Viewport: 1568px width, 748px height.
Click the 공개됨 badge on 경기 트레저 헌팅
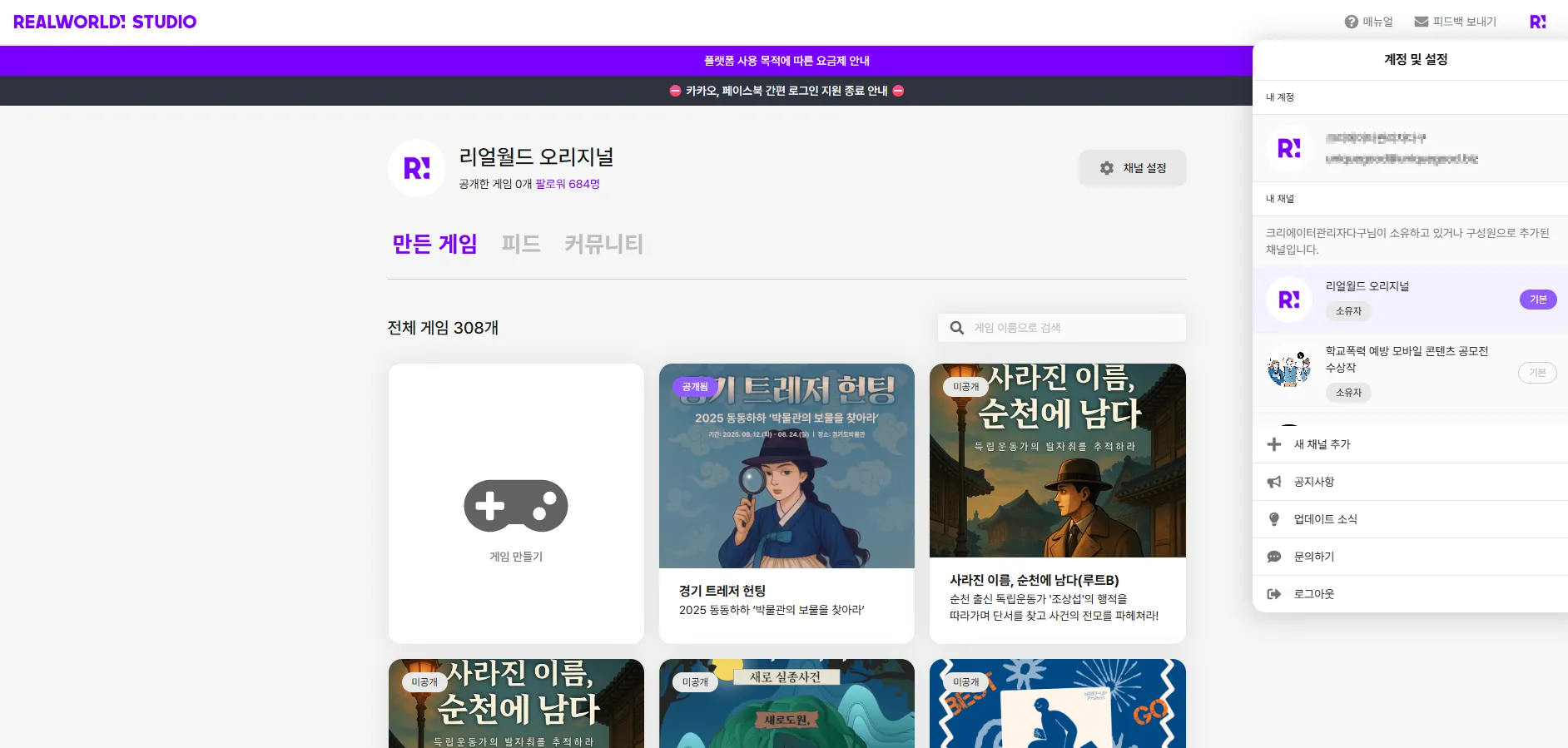pos(695,387)
